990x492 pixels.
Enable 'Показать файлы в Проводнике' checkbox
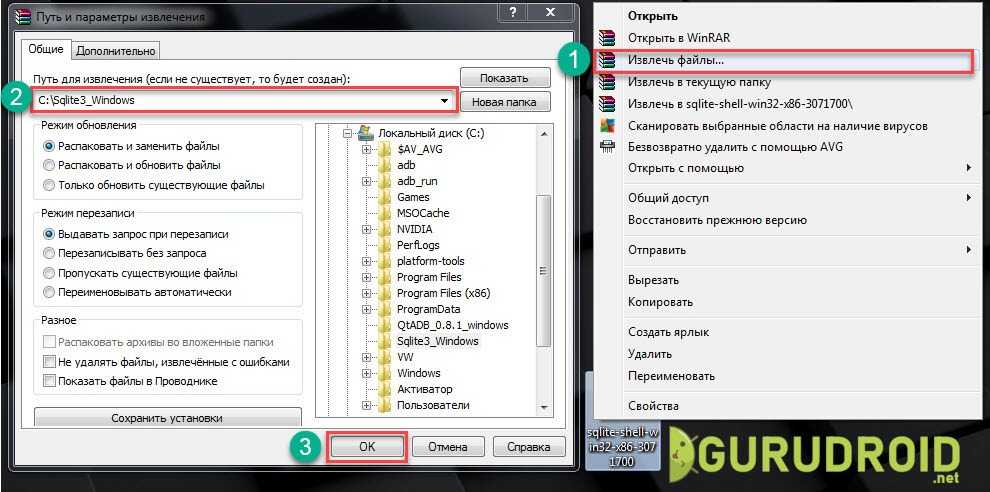click(x=49, y=381)
